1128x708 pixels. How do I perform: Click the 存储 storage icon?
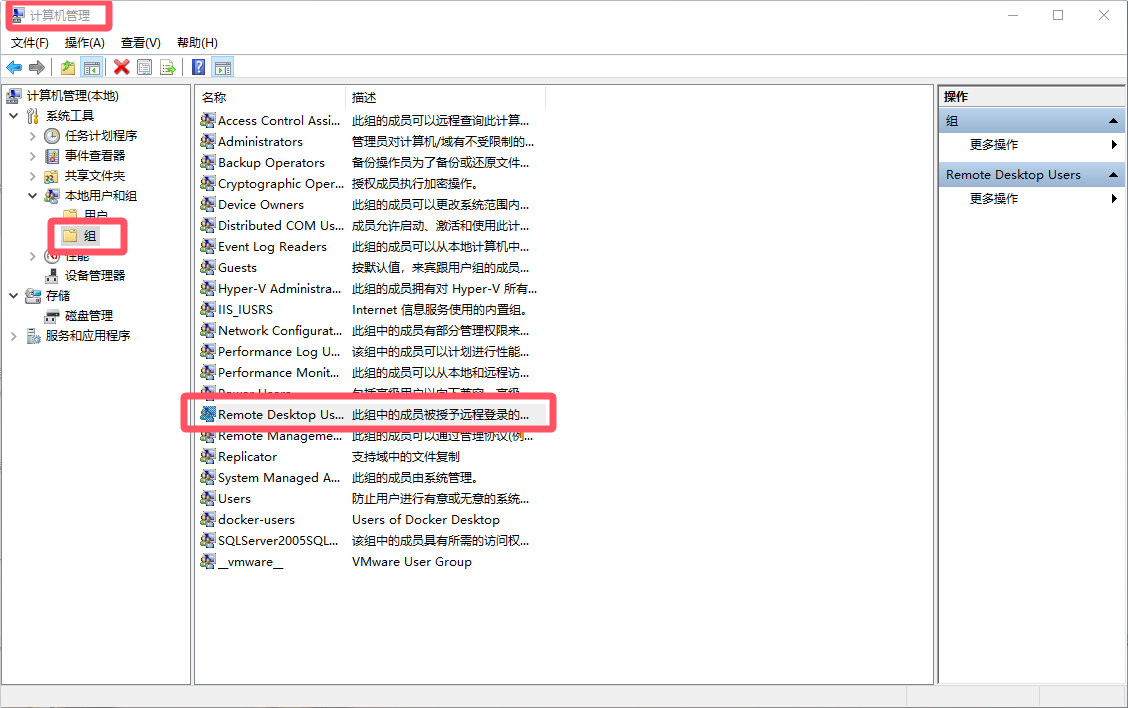point(33,296)
